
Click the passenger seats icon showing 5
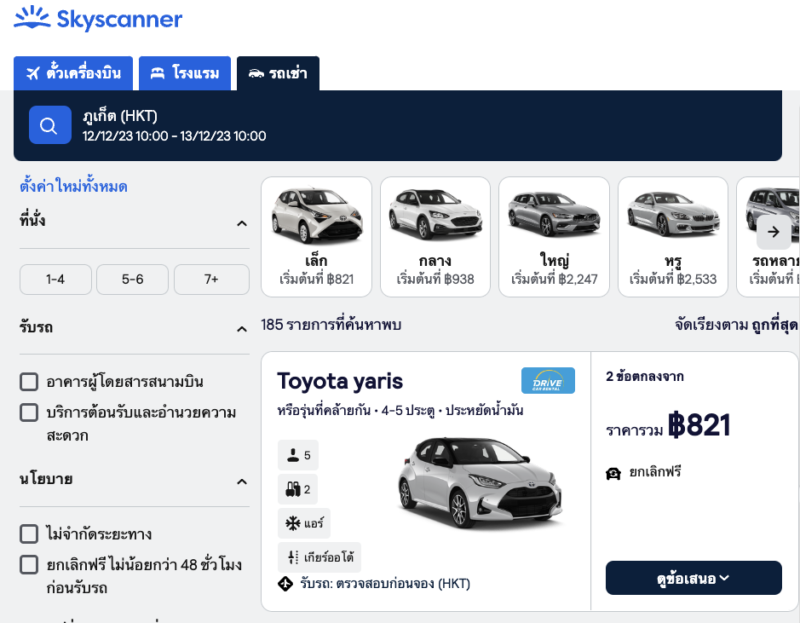[292, 455]
